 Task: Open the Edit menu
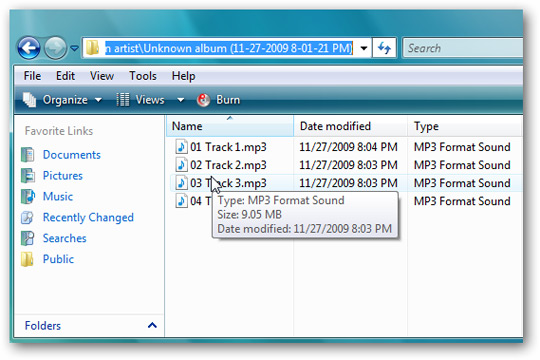65,76
